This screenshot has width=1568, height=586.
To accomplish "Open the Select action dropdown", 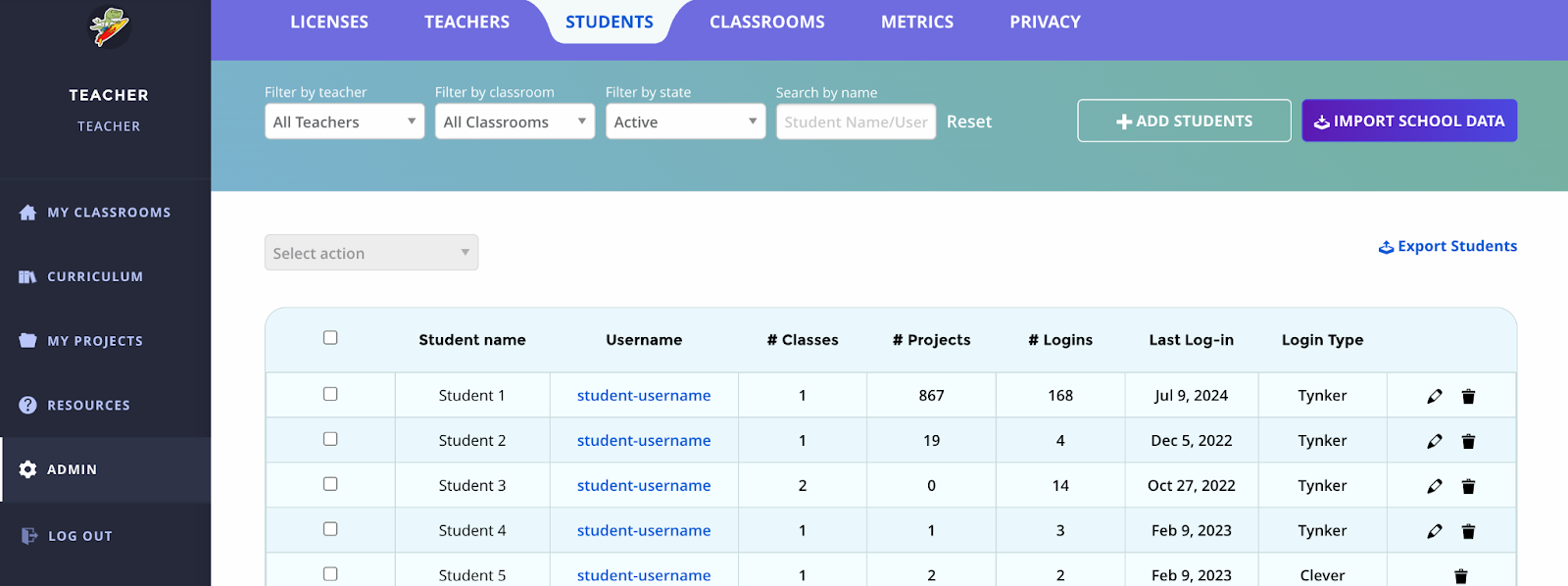I will (370, 253).
